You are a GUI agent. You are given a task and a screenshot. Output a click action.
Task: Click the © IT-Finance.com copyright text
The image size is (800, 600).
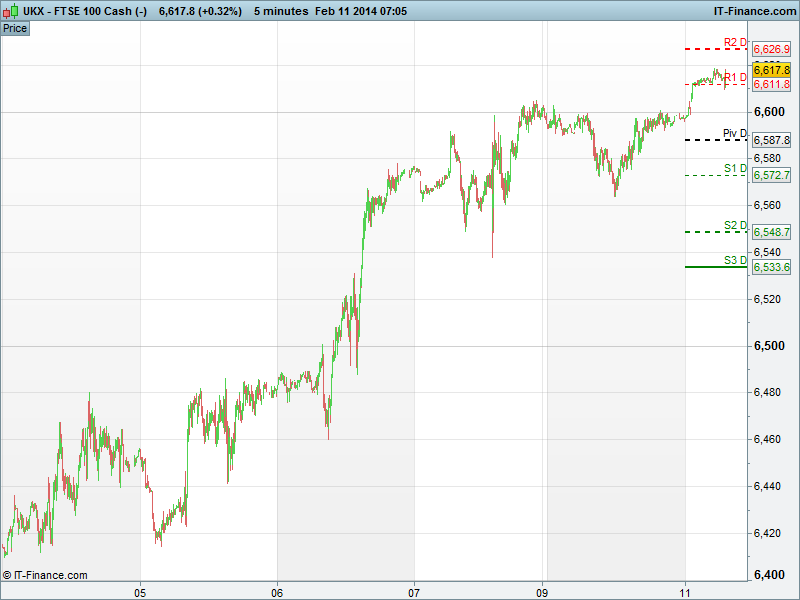tap(45, 575)
